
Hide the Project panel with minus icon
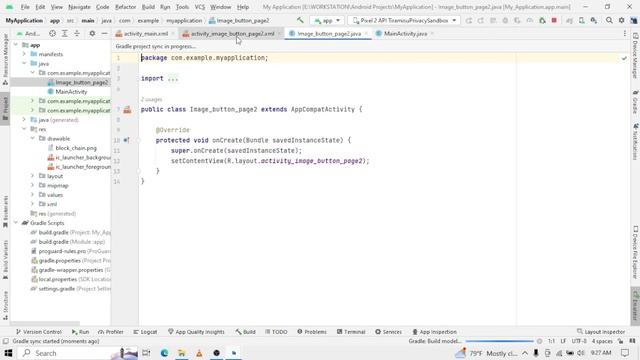click(x=104, y=33)
